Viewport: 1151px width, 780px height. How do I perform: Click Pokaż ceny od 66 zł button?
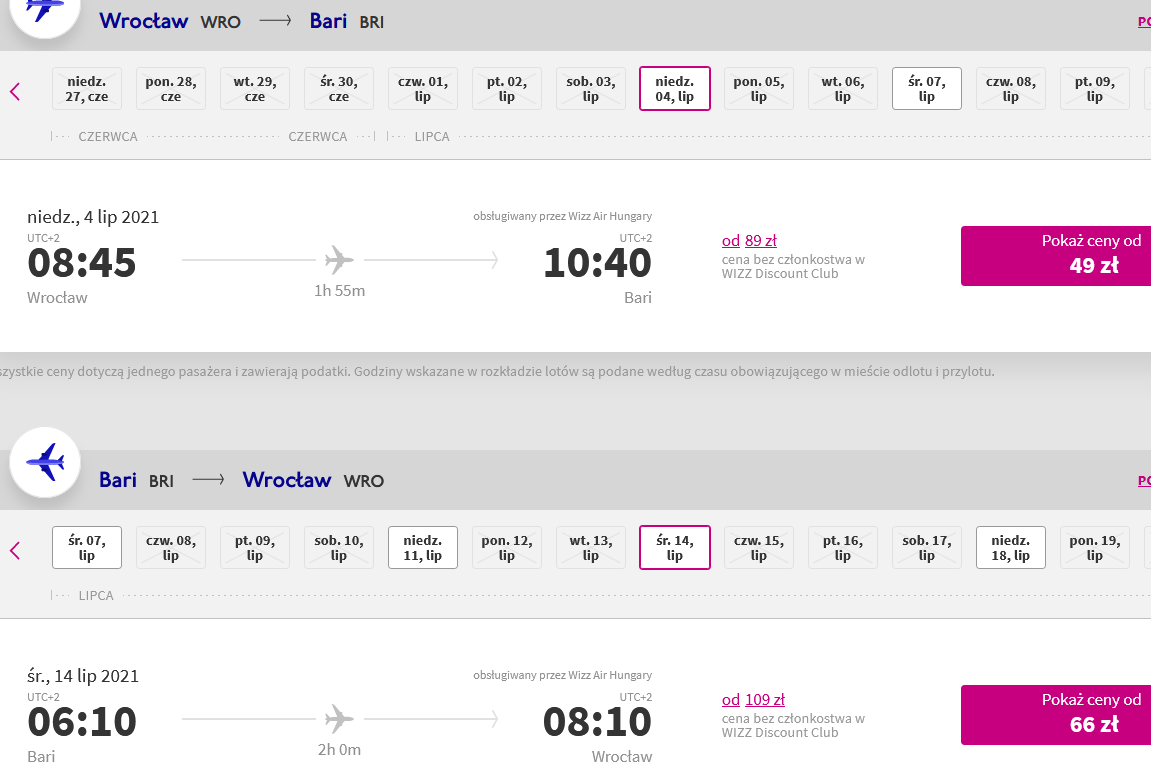pyautogui.click(x=1056, y=715)
